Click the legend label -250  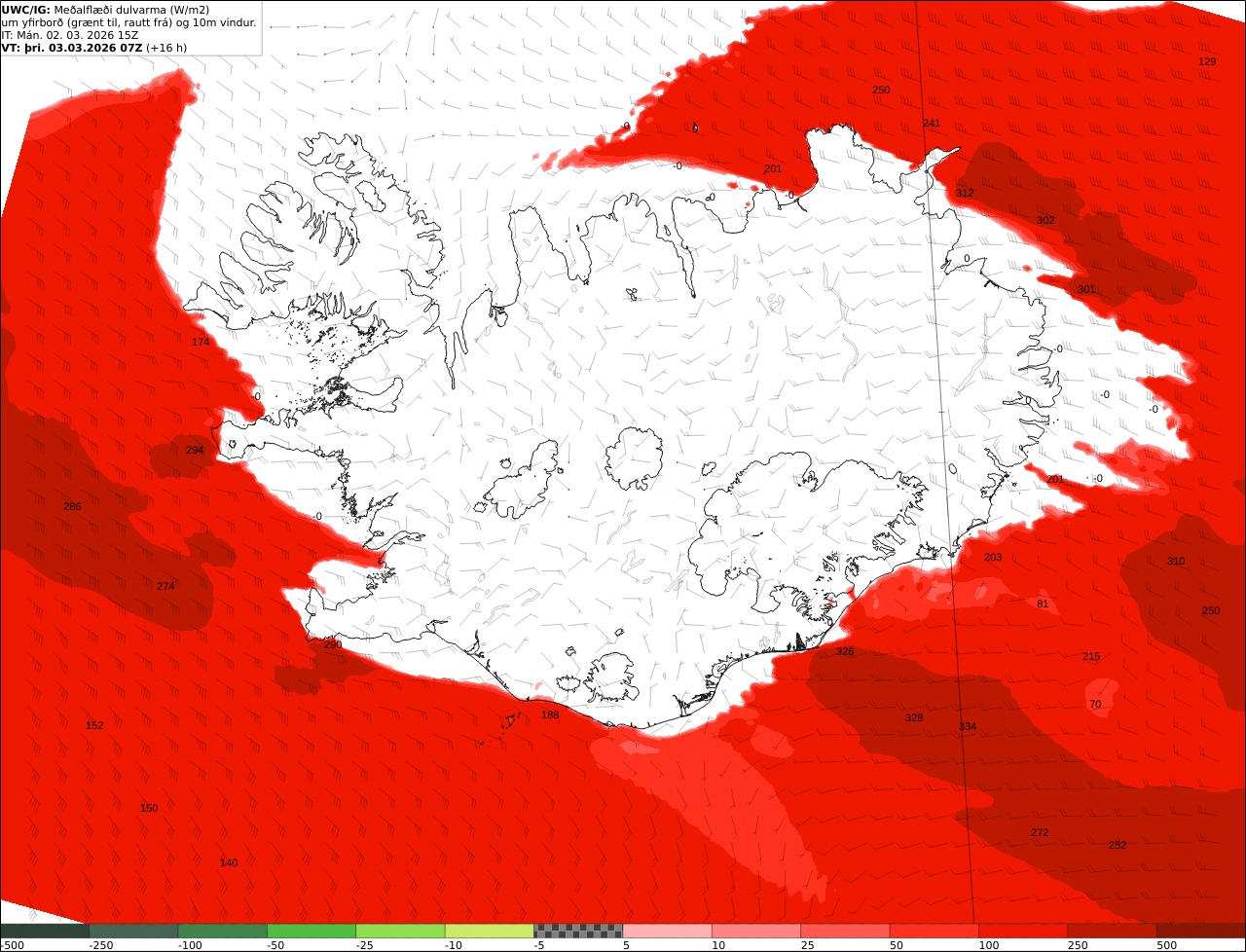coord(101,945)
